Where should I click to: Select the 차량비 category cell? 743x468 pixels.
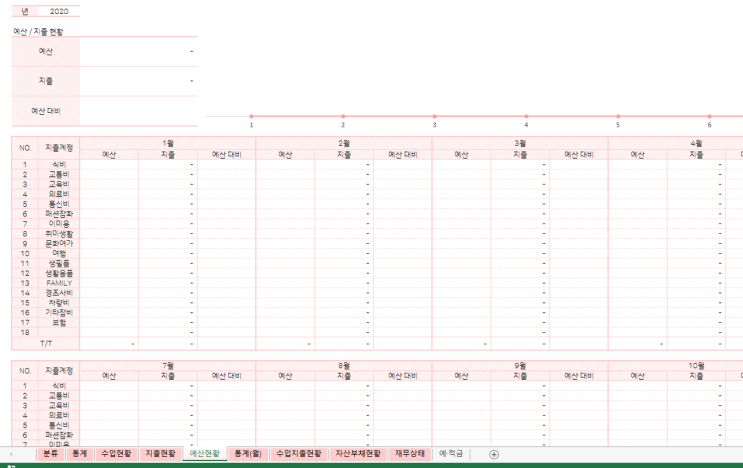(59, 303)
